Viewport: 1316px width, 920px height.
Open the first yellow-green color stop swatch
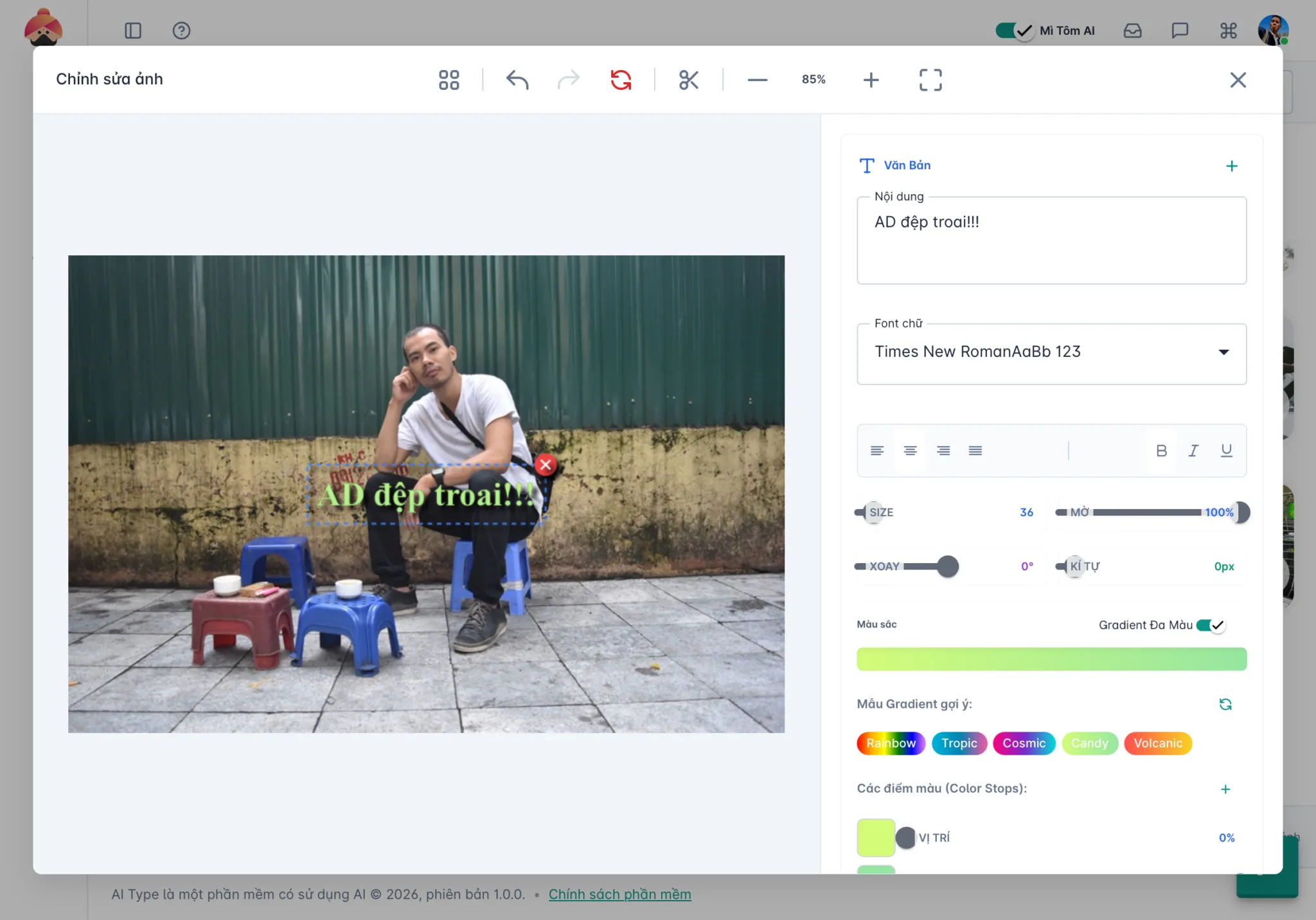(875, 837)
